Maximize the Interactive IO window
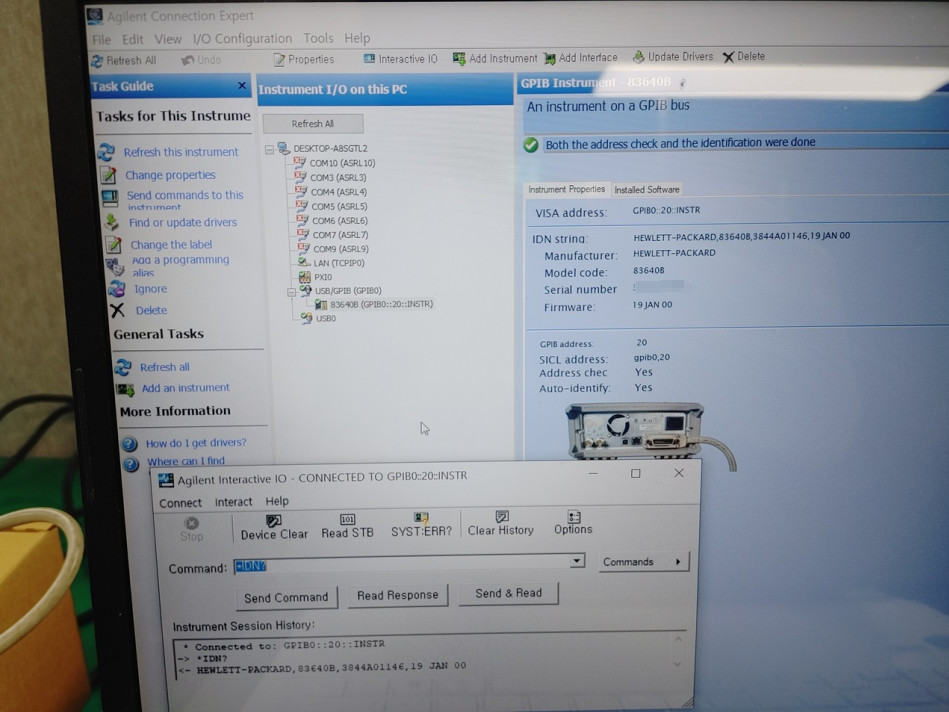949x712 pixels. pos(635,473)
